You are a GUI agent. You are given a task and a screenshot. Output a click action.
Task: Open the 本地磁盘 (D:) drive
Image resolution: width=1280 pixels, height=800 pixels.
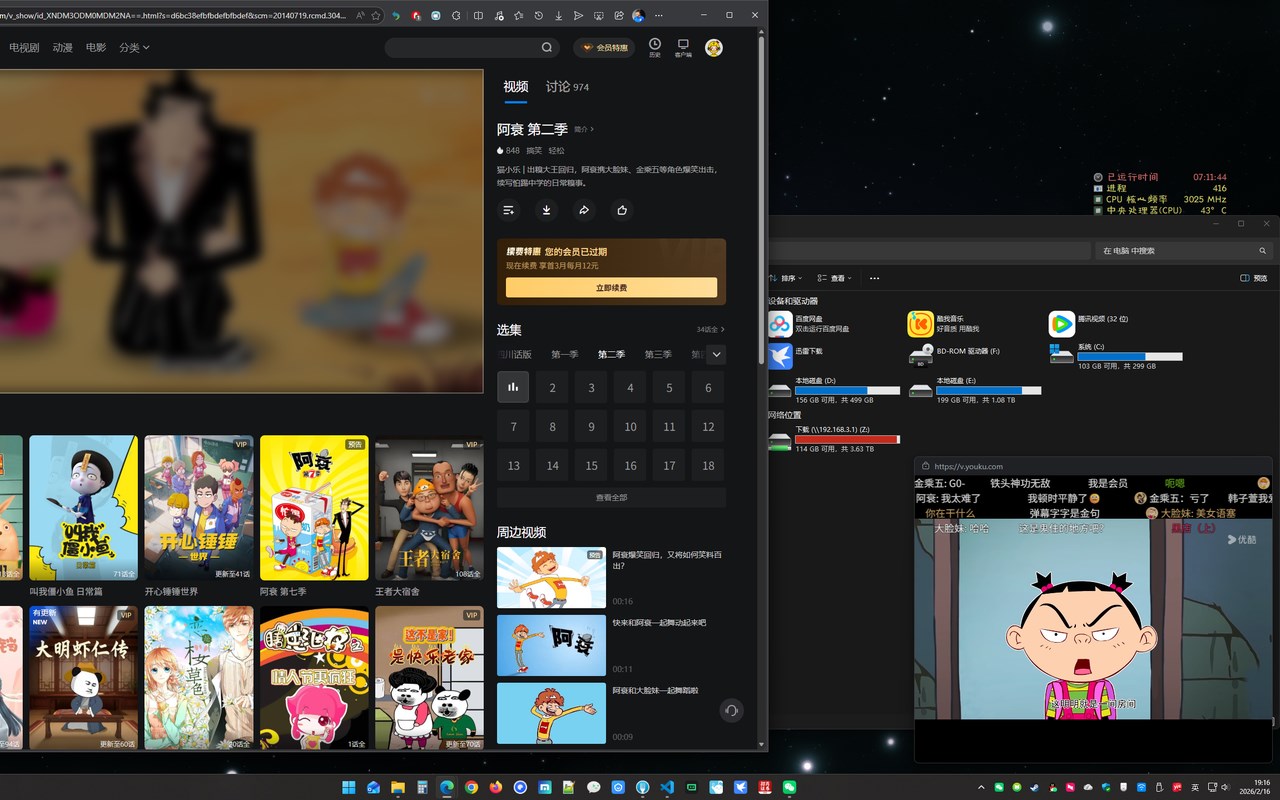[x=834, y=390]
